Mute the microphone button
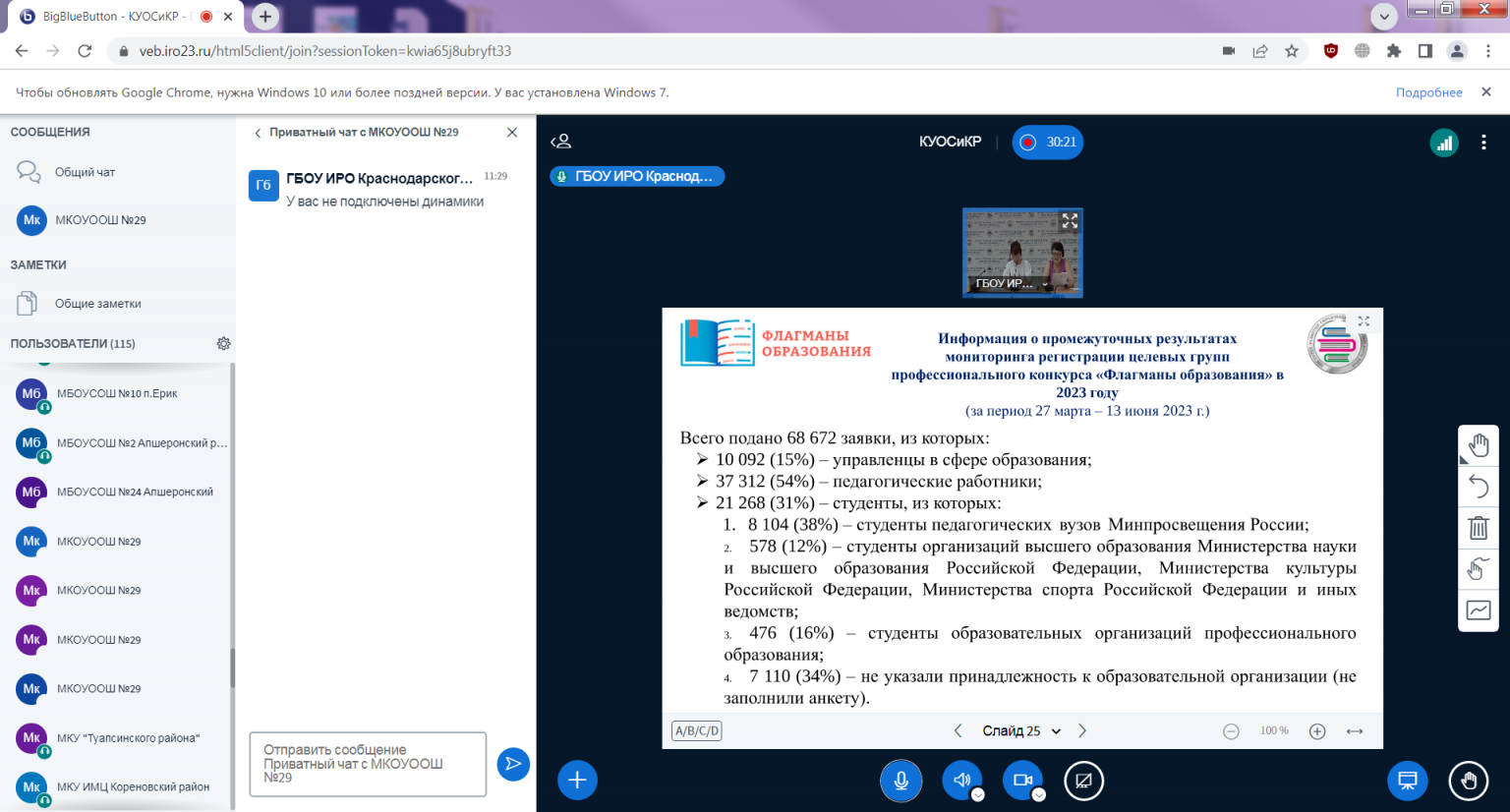1510x812 pixels. (x=900, y=781)
